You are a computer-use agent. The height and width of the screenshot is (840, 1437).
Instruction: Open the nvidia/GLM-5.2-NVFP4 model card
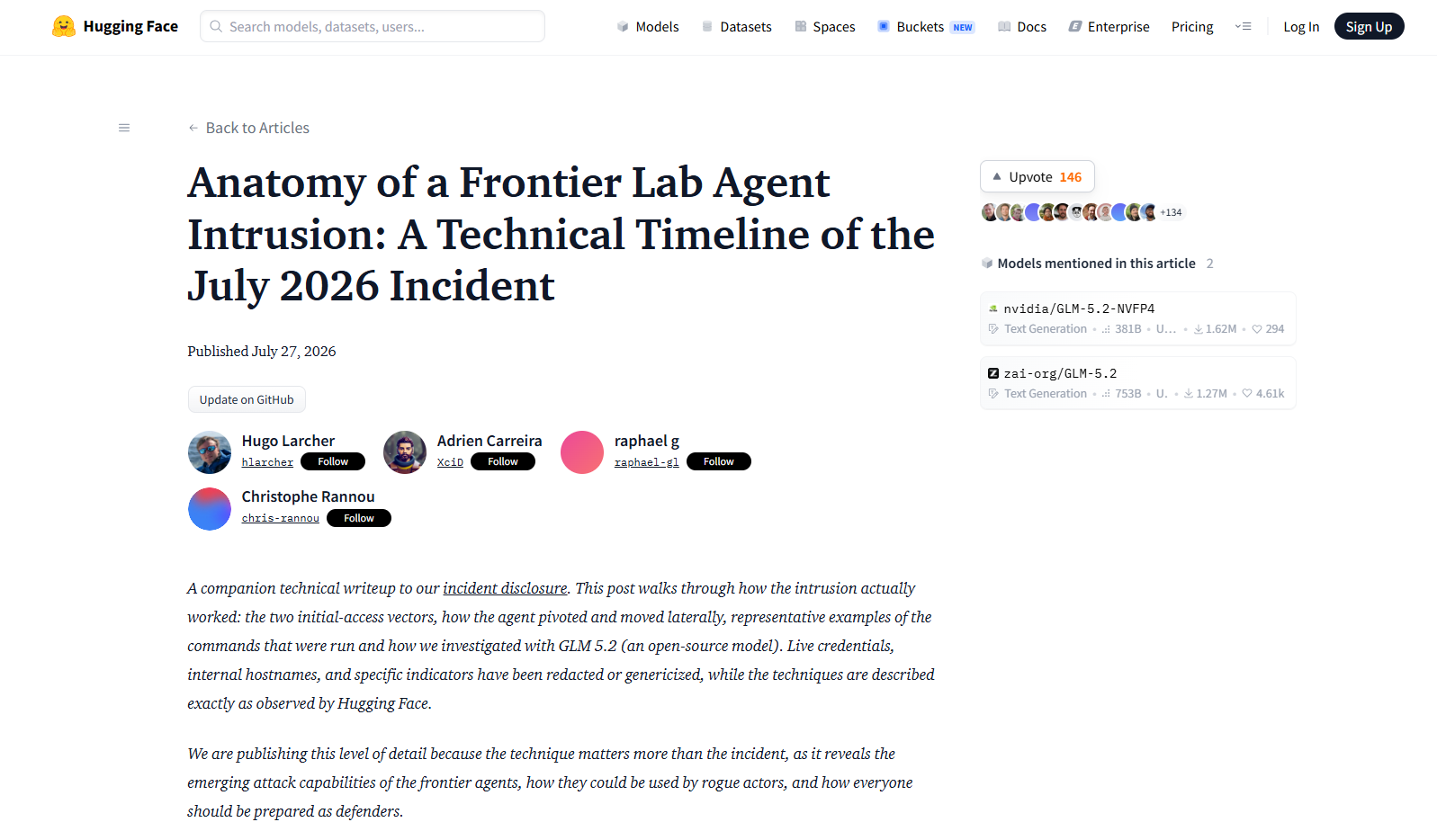point(1137,318)
